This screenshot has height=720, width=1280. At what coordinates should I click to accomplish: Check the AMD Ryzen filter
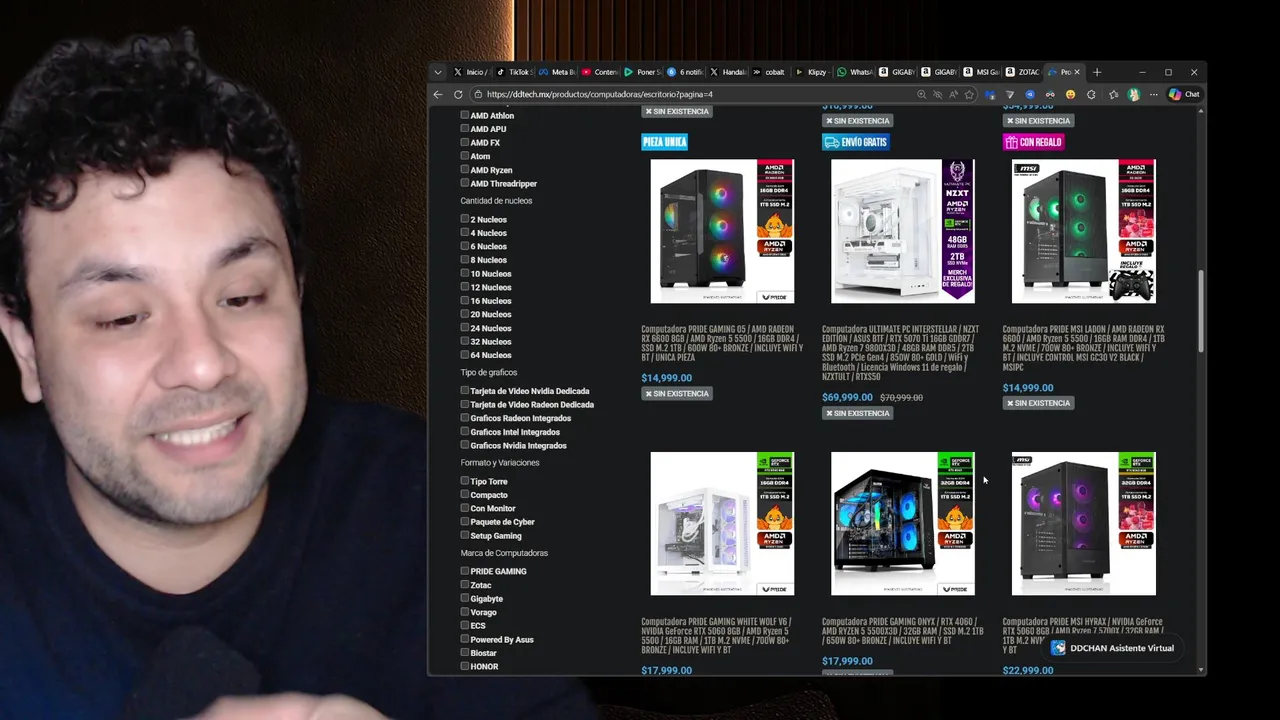[465, 170]
